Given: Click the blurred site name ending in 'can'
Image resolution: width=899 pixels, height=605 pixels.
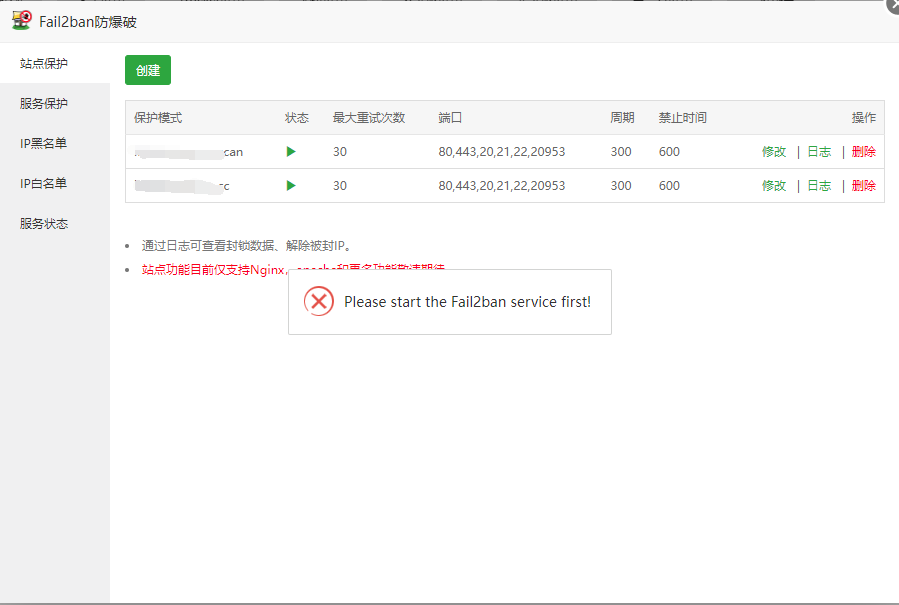Looking at the screenshot, I should click(189, 152).
